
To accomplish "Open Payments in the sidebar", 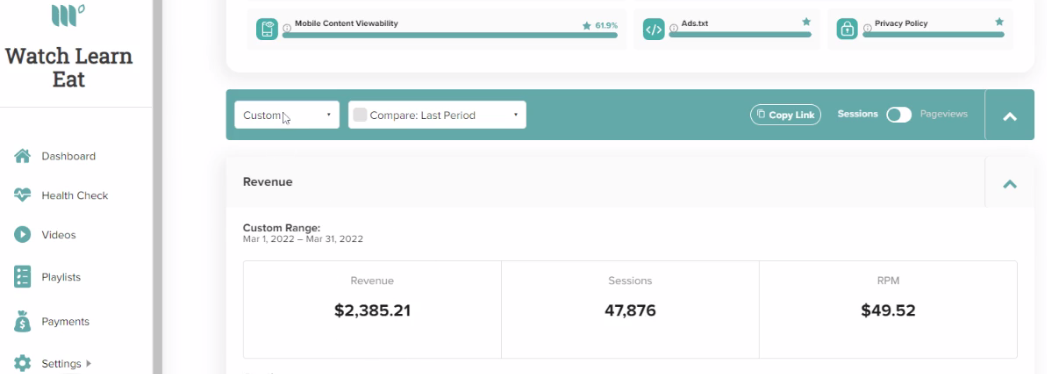I will (x=65, y=322).
